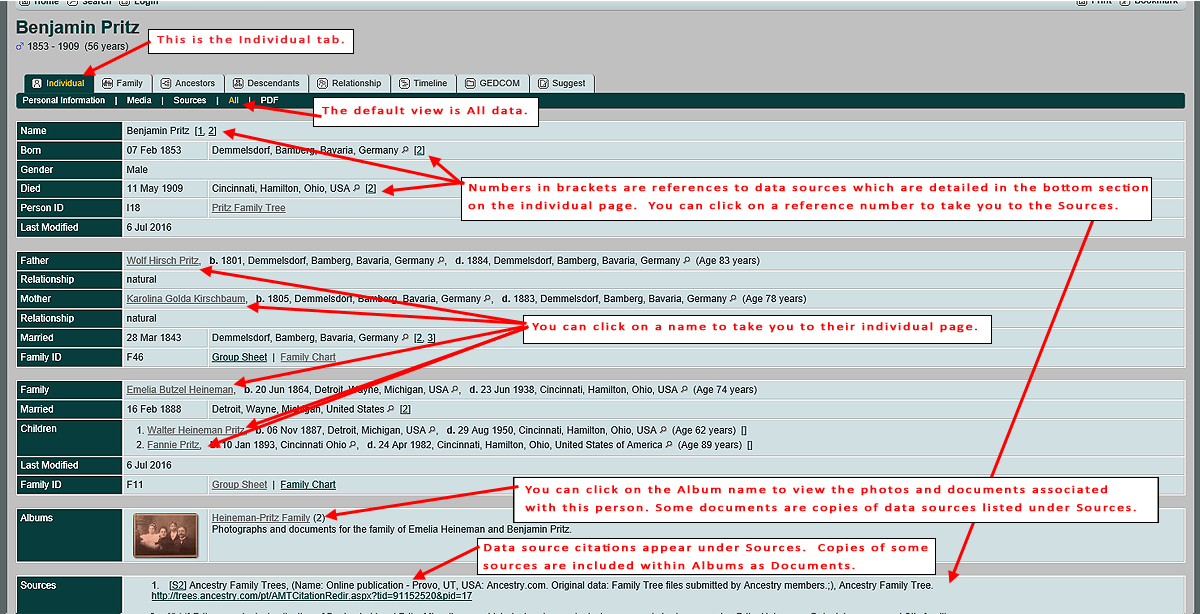Screen dimensions: 1200x614
Task: Click the magnifier icon next to death place Cincinnati
Action: [357, 188]
